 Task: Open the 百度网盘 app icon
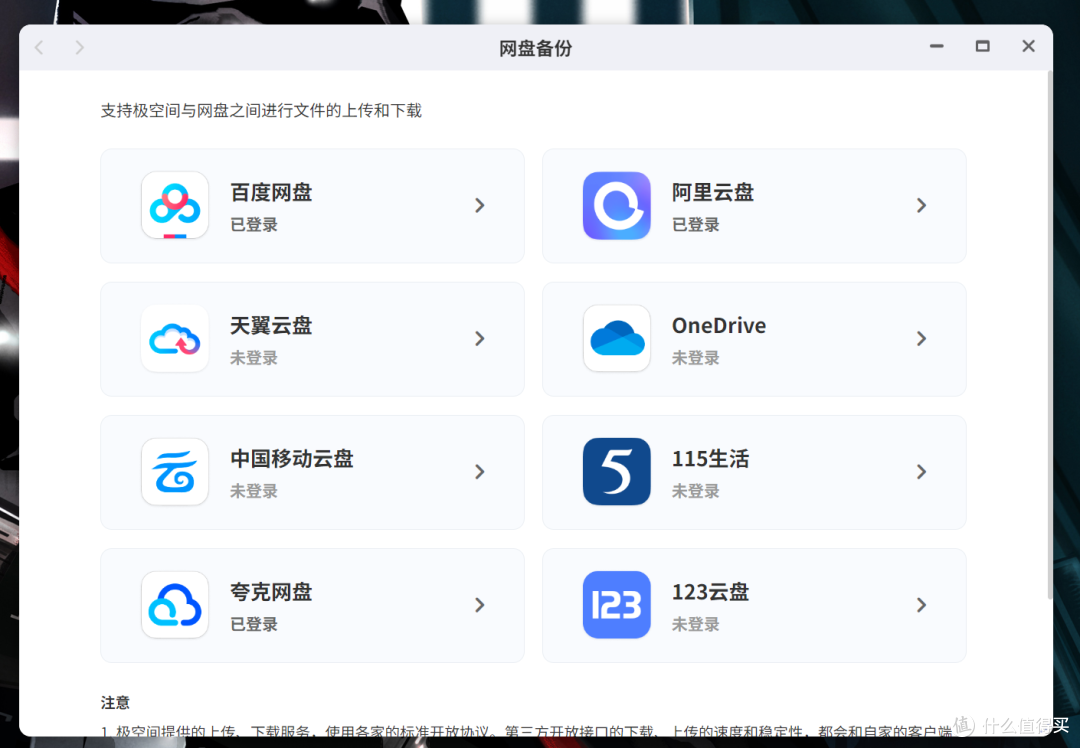[175, 205]
